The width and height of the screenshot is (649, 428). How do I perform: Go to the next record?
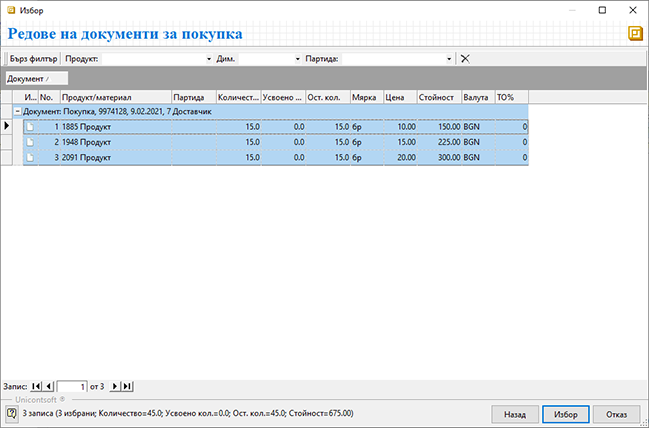tap(115, 386)
